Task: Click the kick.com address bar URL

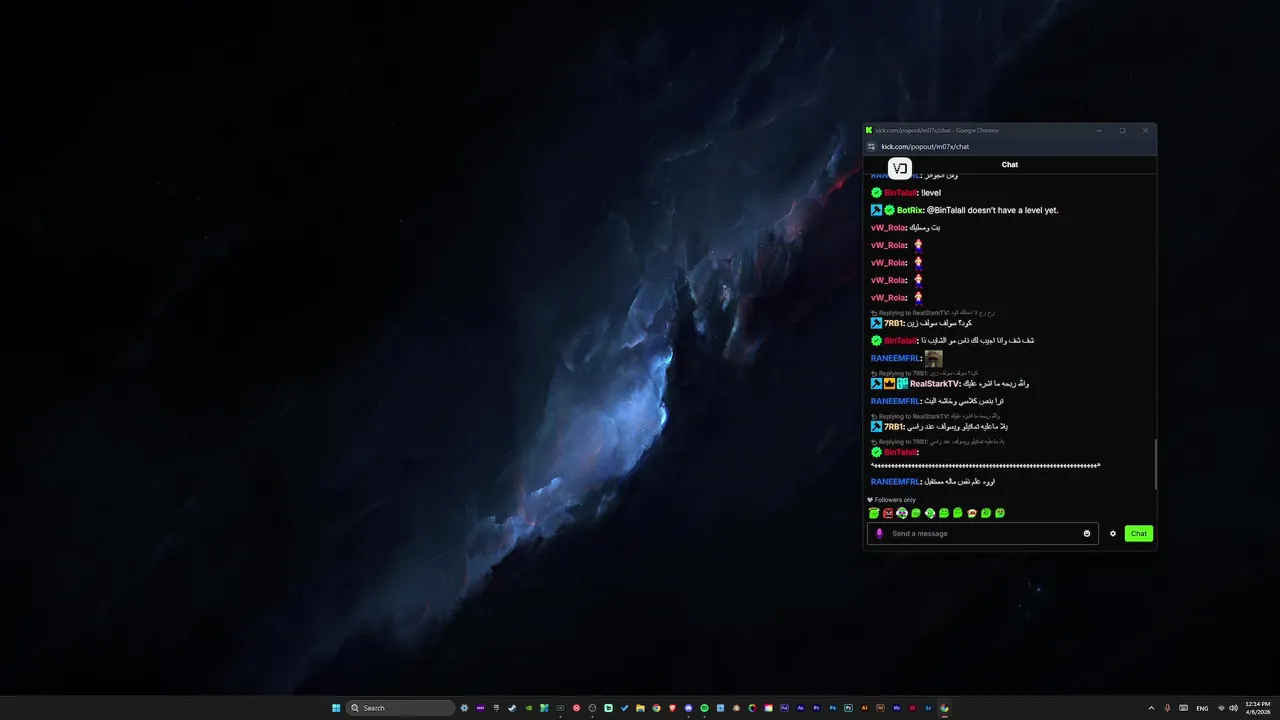Action: pos(925,146)
